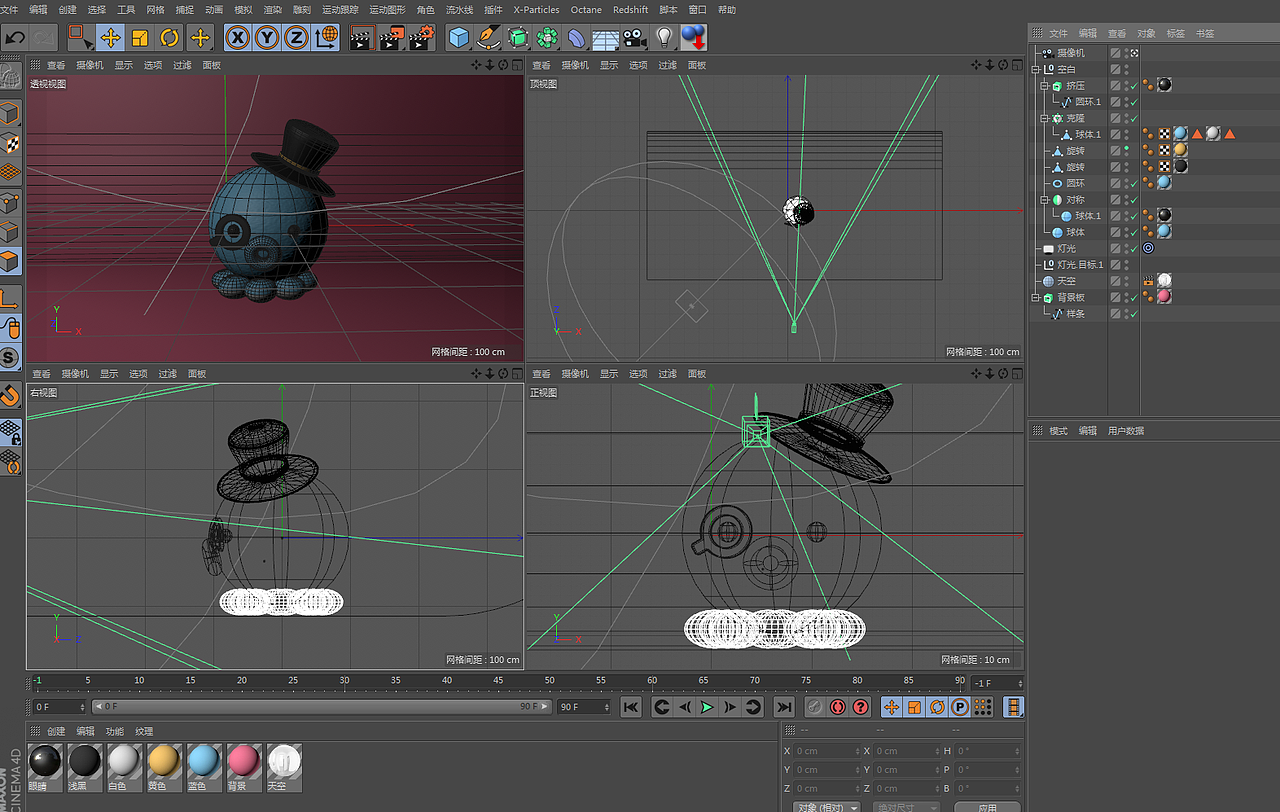The width and height of the screenshot is (1280, 812).
Task: Click the record active objects button
Action: point(815,707)
